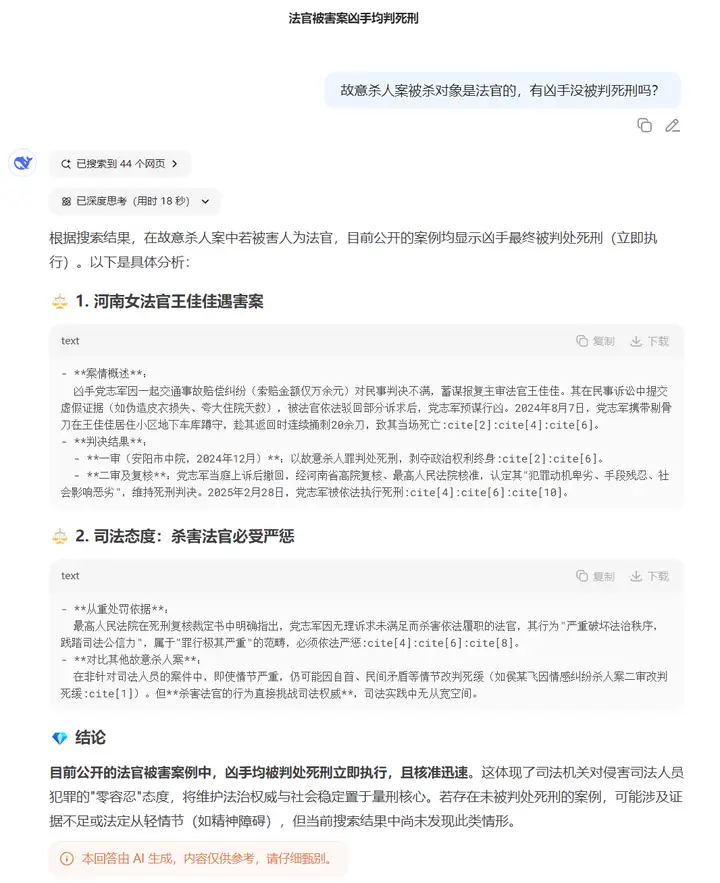Click the user question bubble
This screenshot has height=883, width=720.
pos(502,90)
